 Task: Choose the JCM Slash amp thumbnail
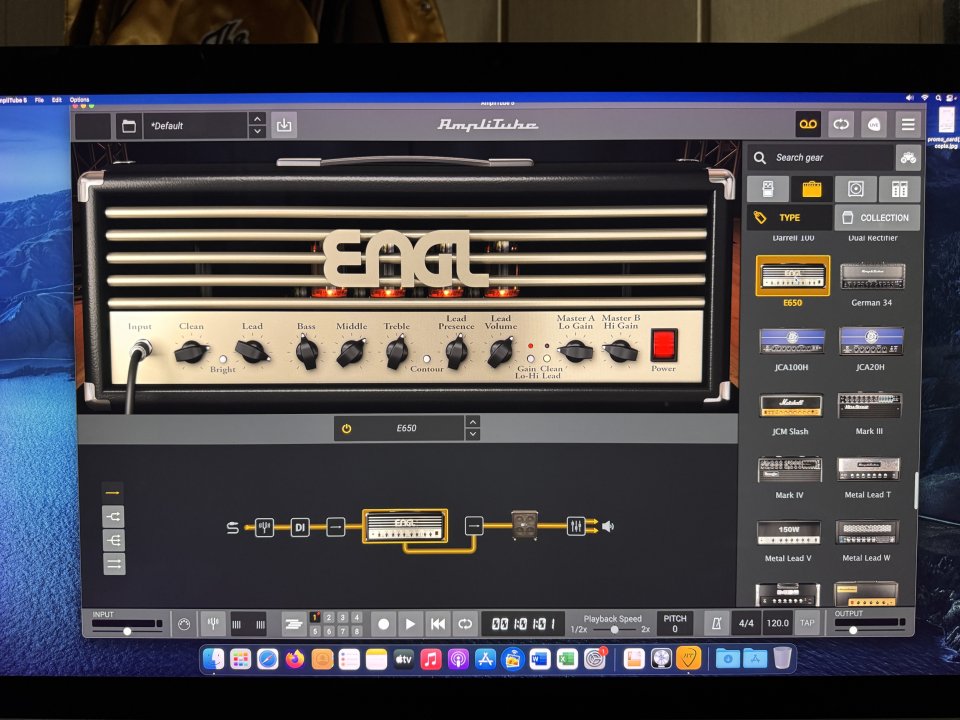(x=790, y=405)
